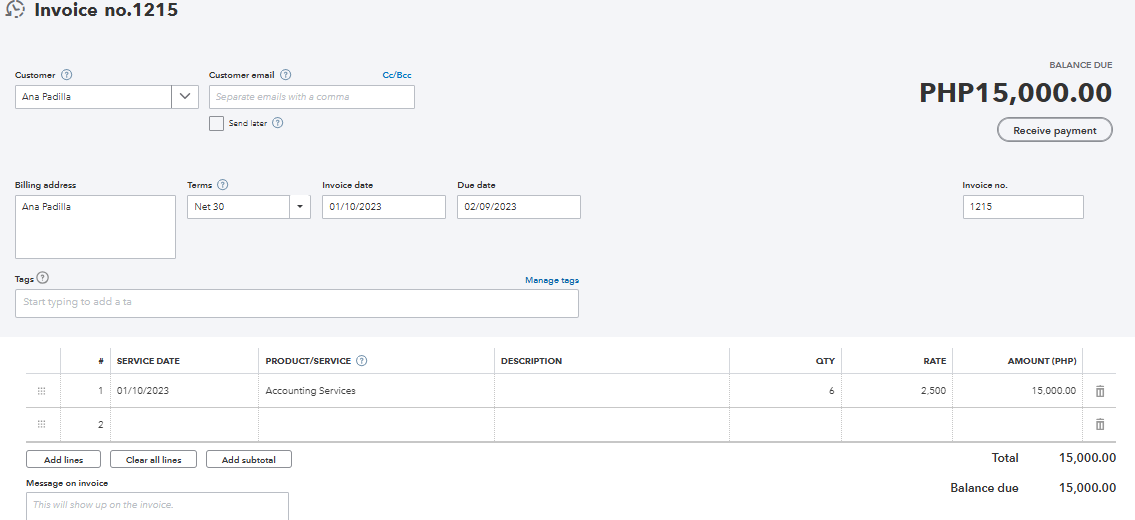The width and height of the screenshot is (1135, 520).
Task: Expand the Customer dropdown arrow
Action: coord(185,97)
